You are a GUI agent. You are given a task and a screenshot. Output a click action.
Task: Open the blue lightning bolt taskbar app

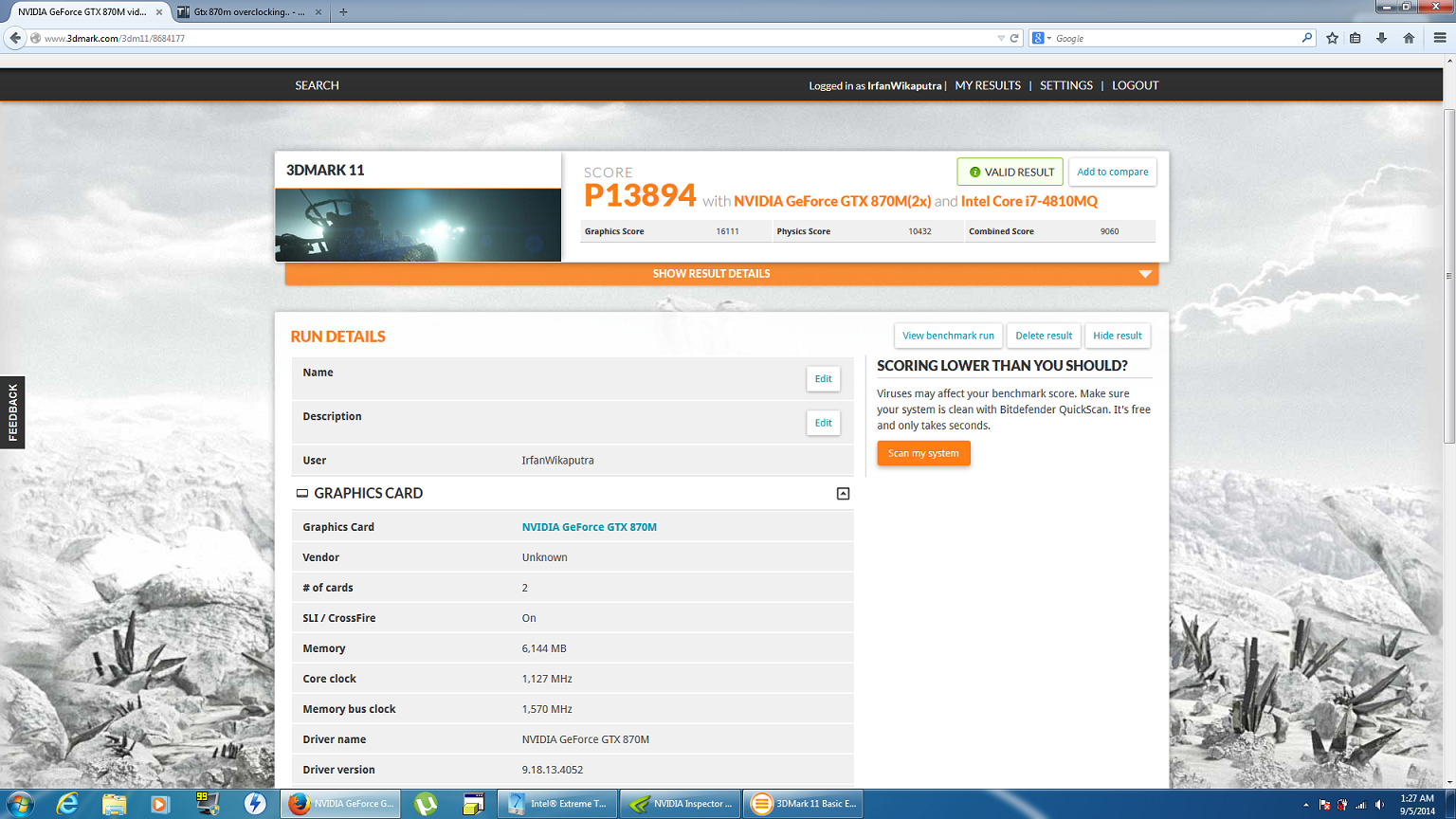(x=254, y=804)
